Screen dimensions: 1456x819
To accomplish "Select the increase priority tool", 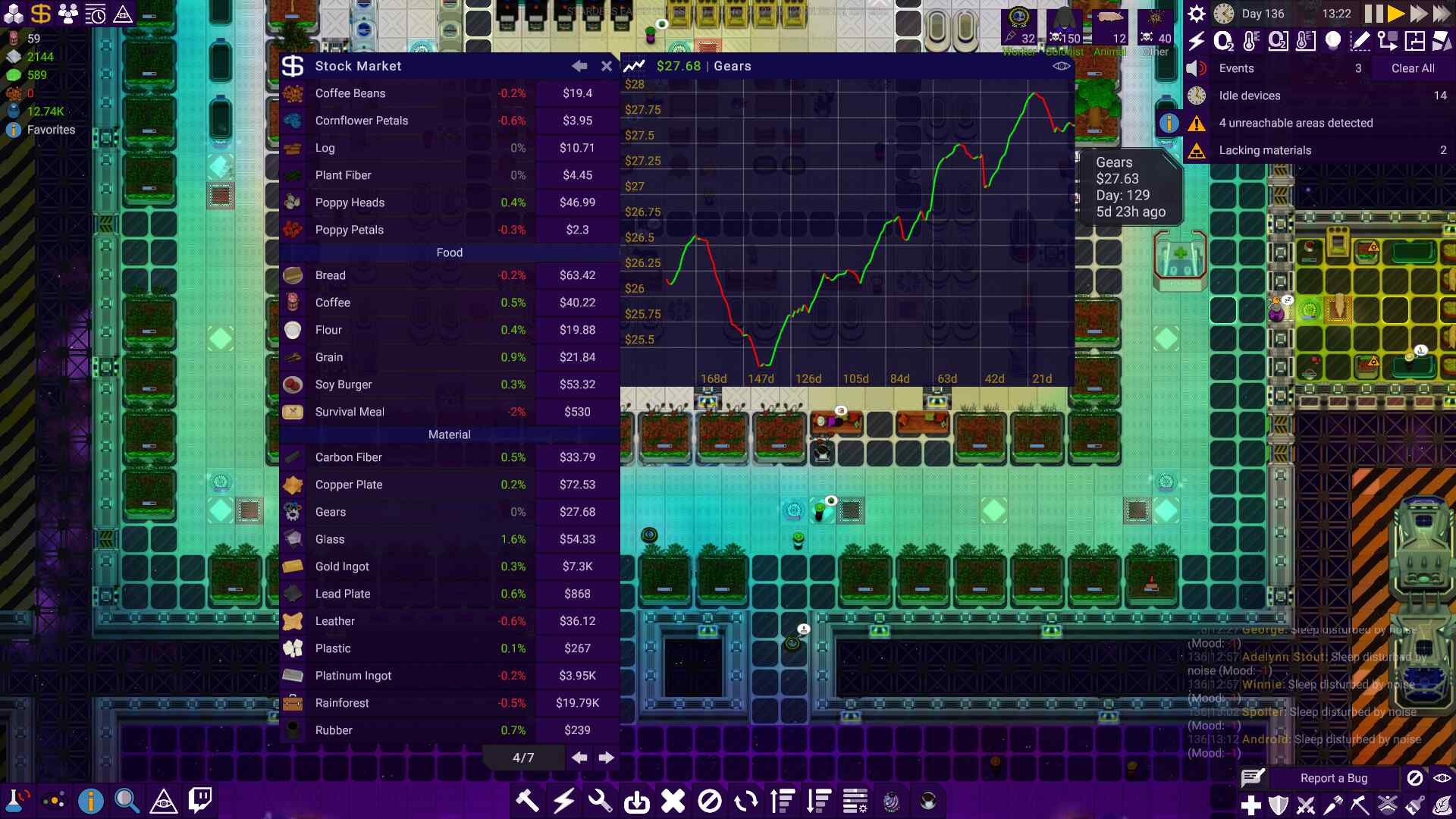I will point(782,801).
